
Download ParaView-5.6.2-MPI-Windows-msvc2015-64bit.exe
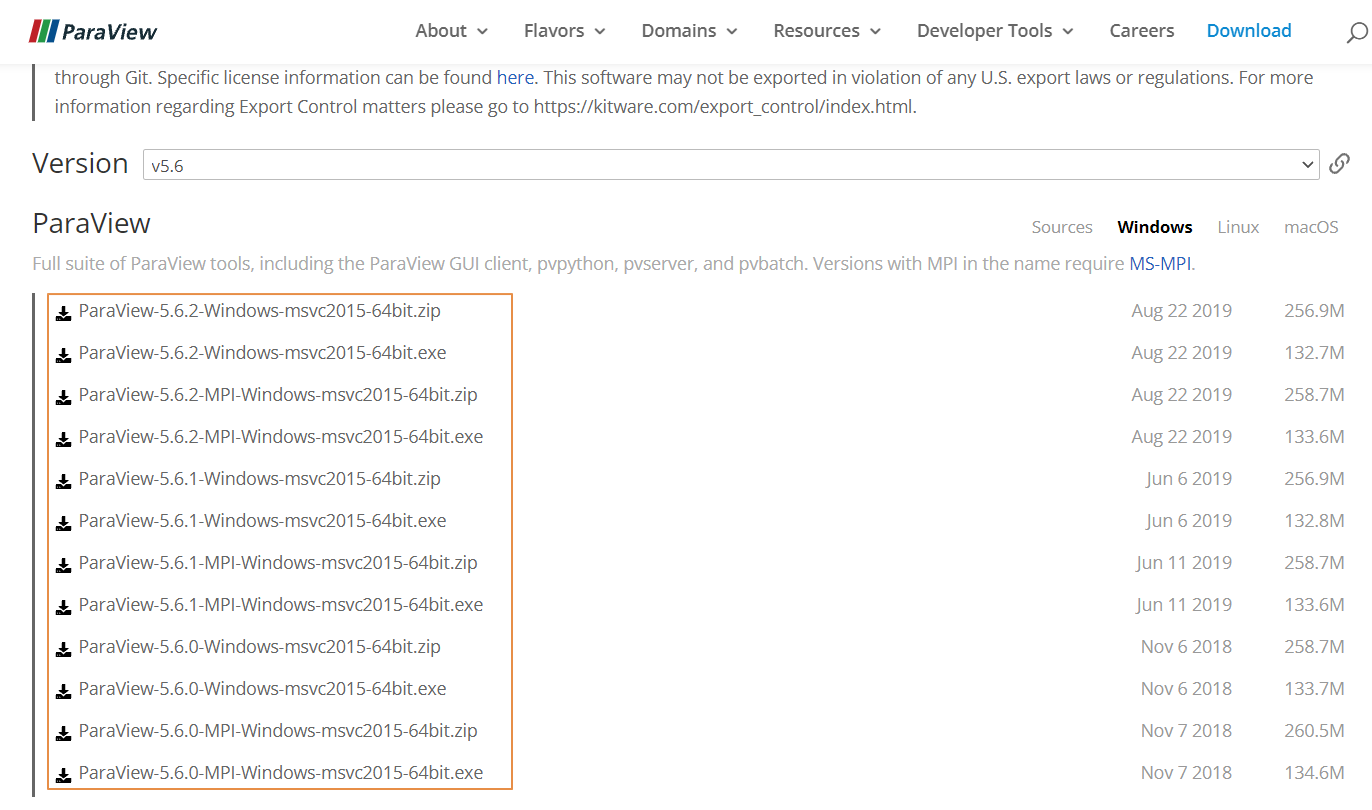click(281, 437)
